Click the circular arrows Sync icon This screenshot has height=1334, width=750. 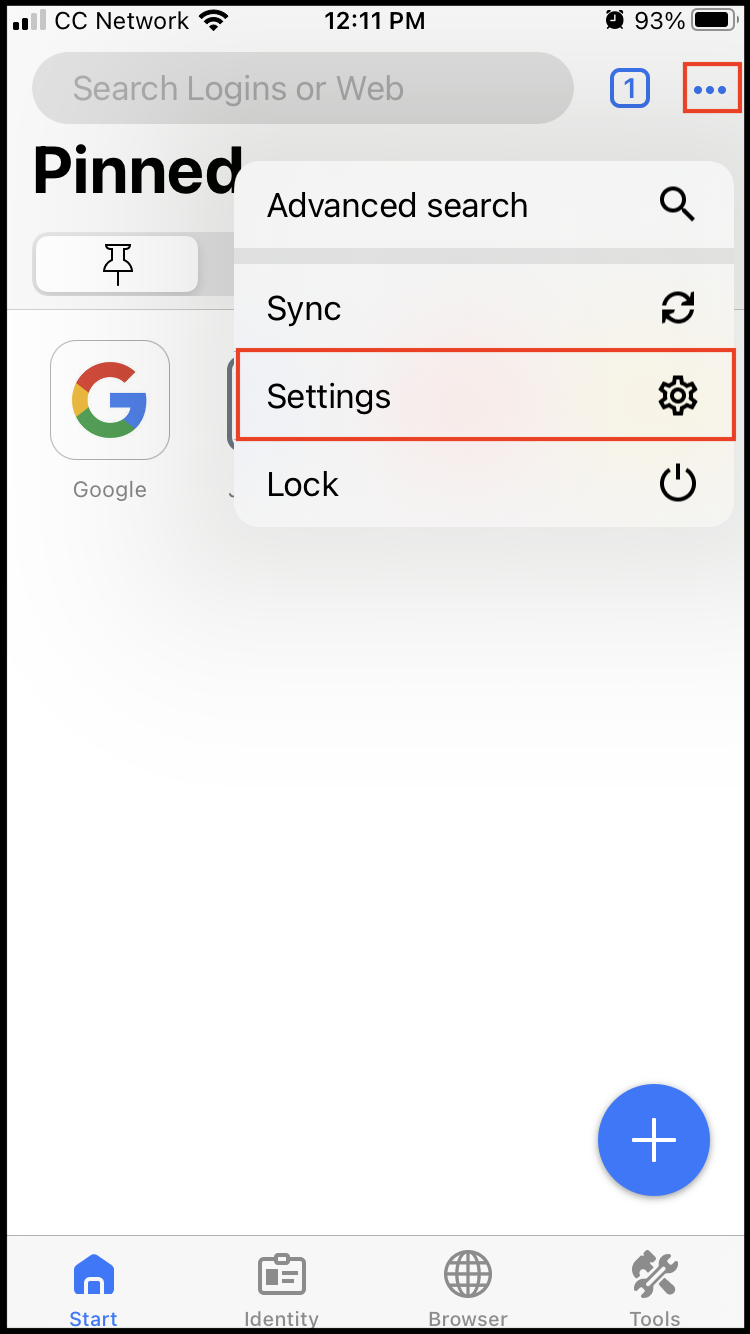click(677, 308)
